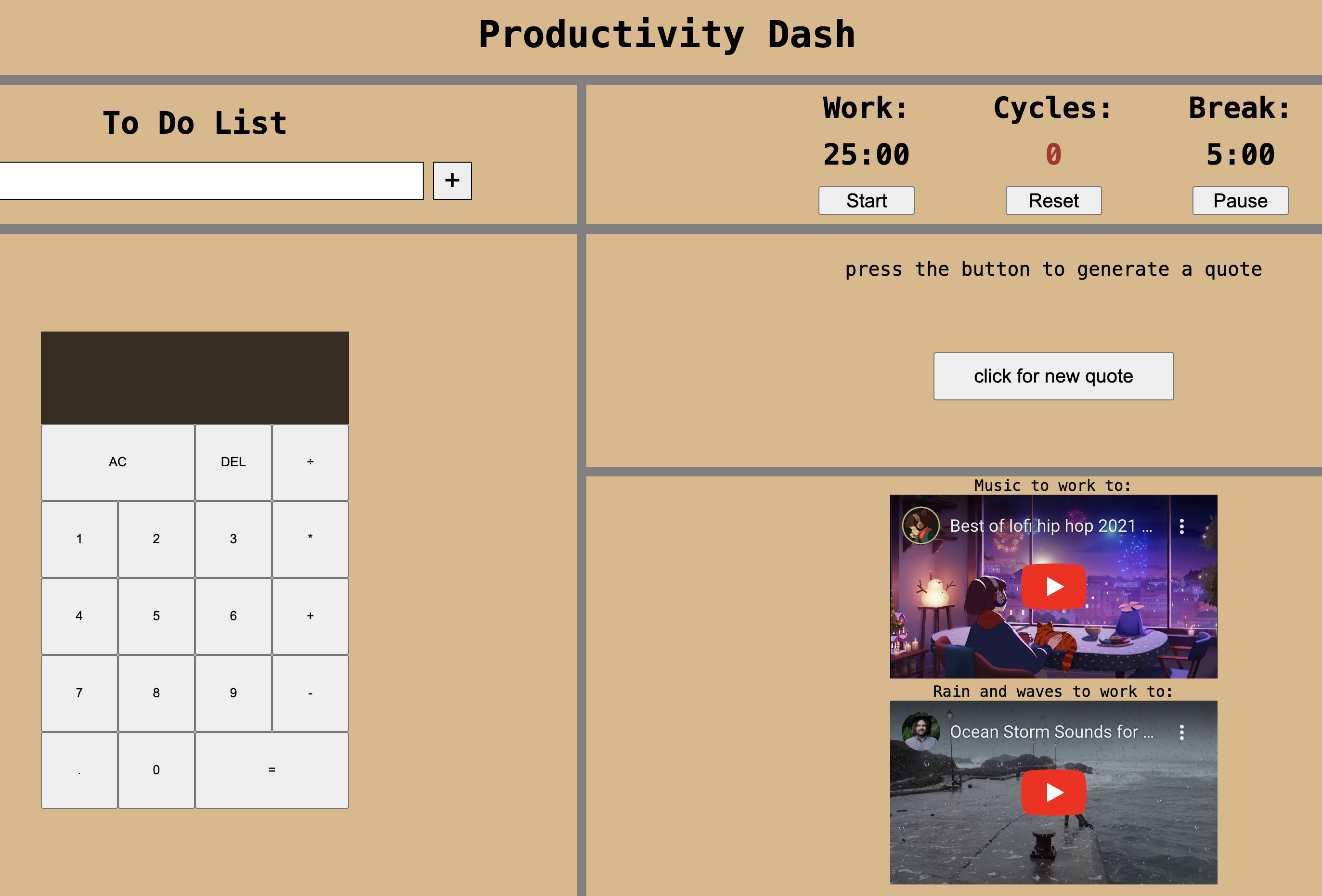This screenshot has width=1322, height=896.
Task: Add a task using the plus button
Action: (x=452, y=181)
